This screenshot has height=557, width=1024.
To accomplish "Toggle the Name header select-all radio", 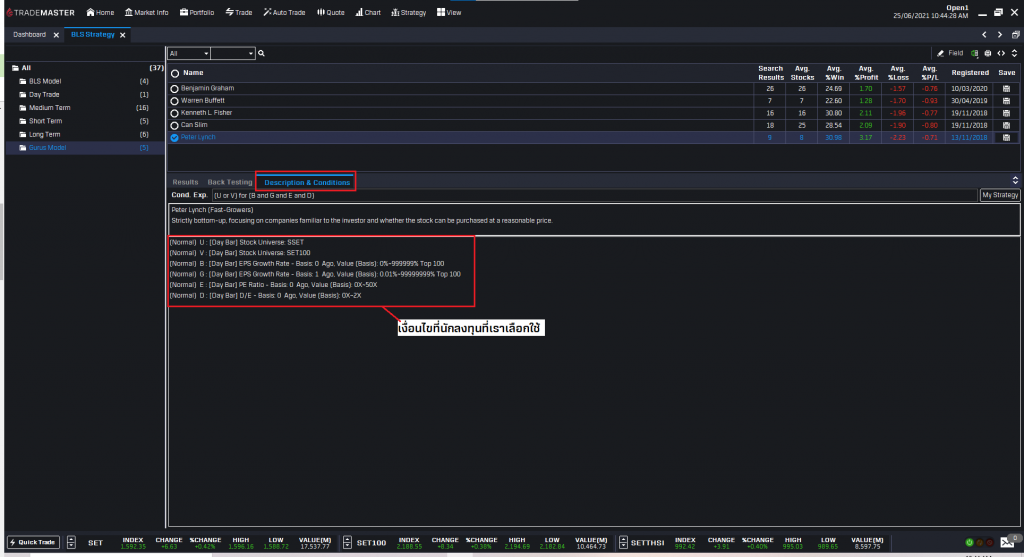I will point(175,73).
